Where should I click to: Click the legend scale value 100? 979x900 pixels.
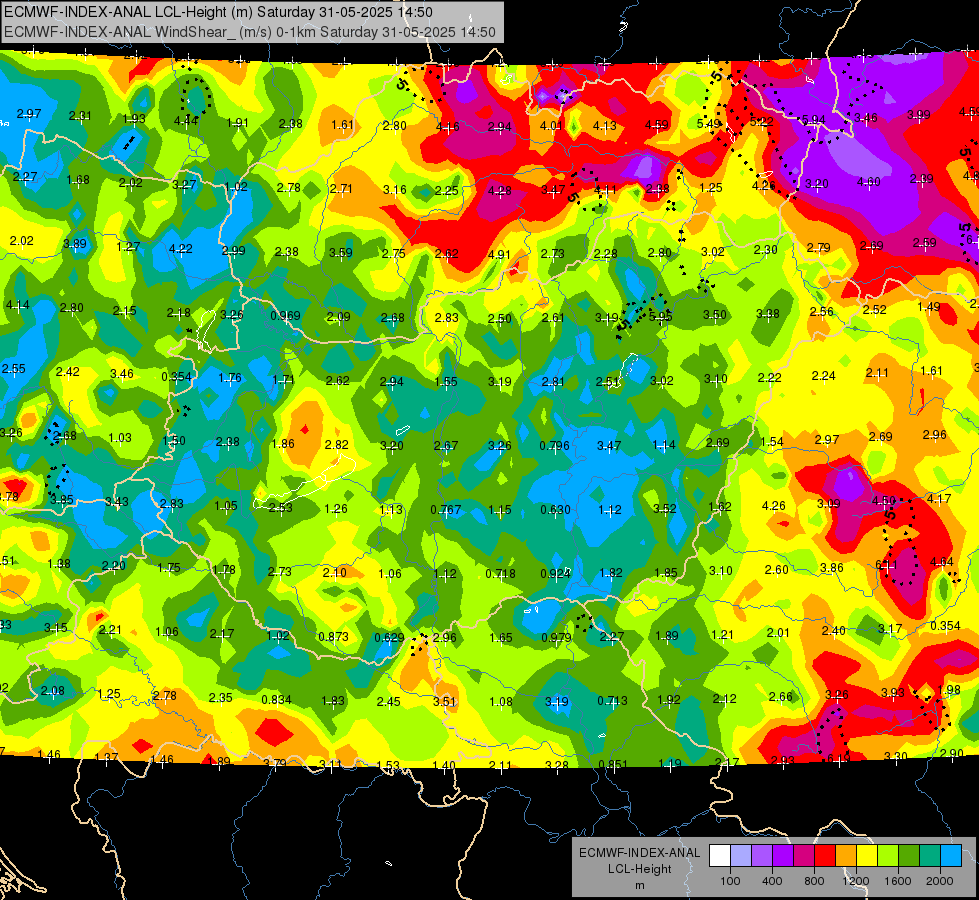click(x=730, y=881)
